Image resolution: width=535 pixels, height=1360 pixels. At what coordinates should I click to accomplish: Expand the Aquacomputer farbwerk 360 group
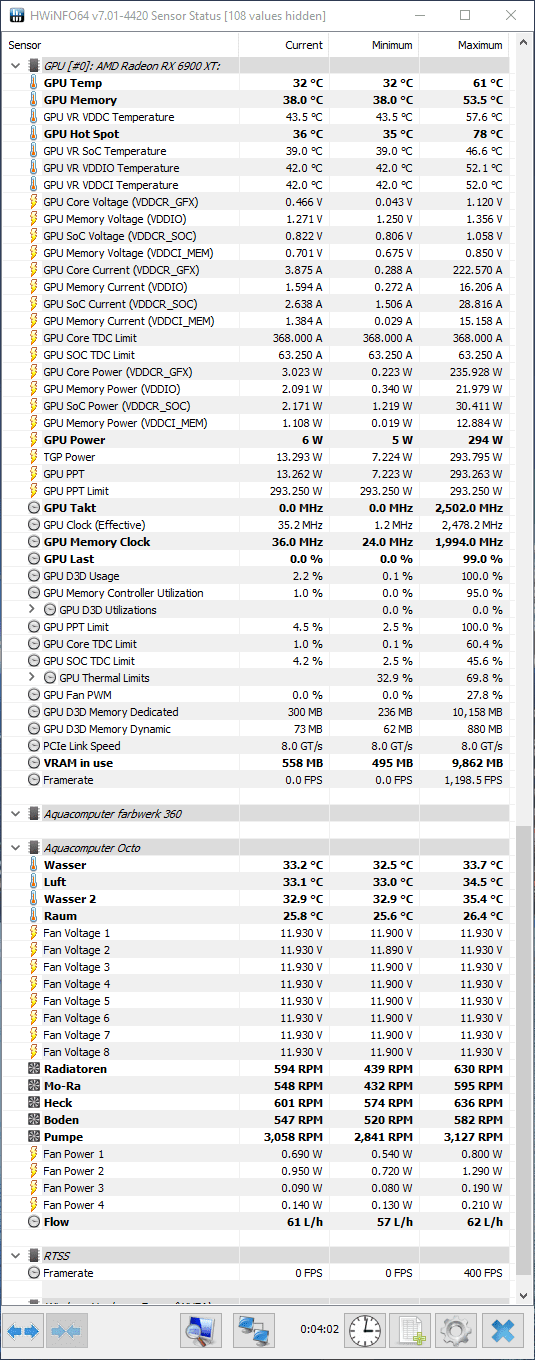click(x=15, y=814)
